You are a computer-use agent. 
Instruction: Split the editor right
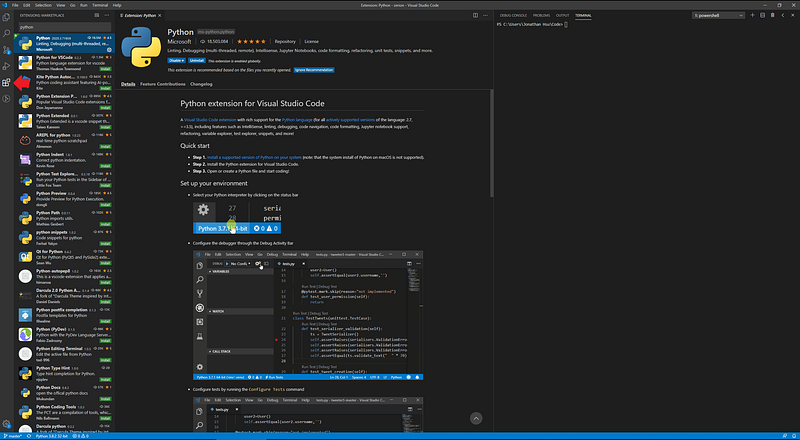point(476,15)
